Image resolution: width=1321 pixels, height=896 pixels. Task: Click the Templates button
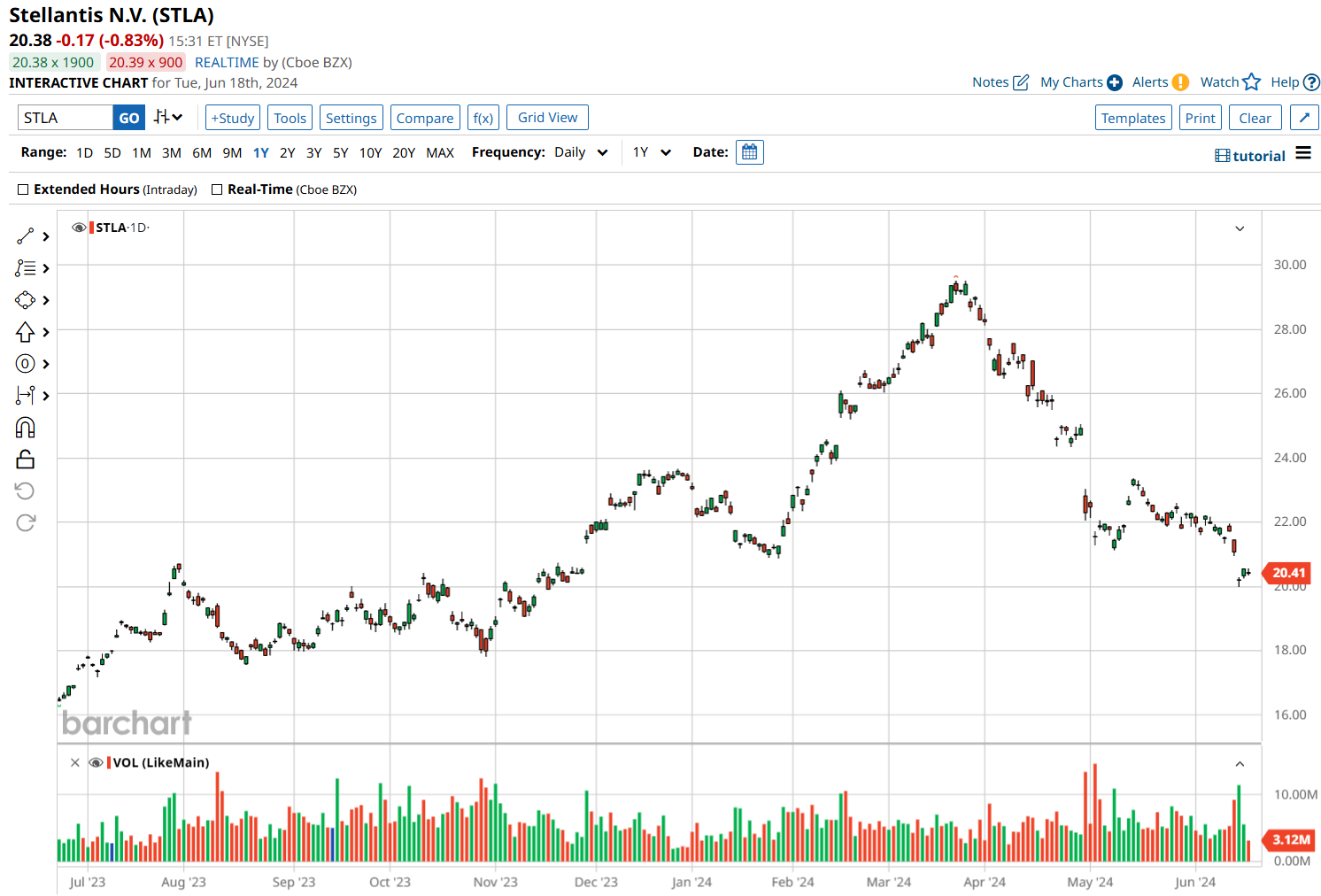pyautogui.click(x=1132, y=118)
